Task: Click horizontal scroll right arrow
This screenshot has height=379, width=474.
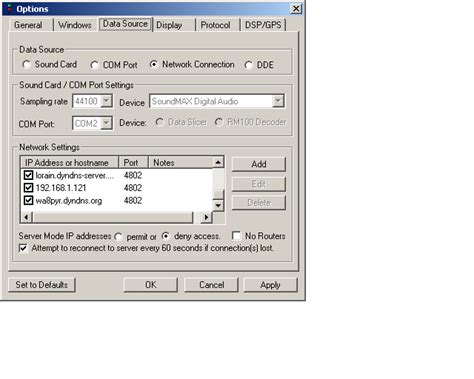Action: click(206, 217)
